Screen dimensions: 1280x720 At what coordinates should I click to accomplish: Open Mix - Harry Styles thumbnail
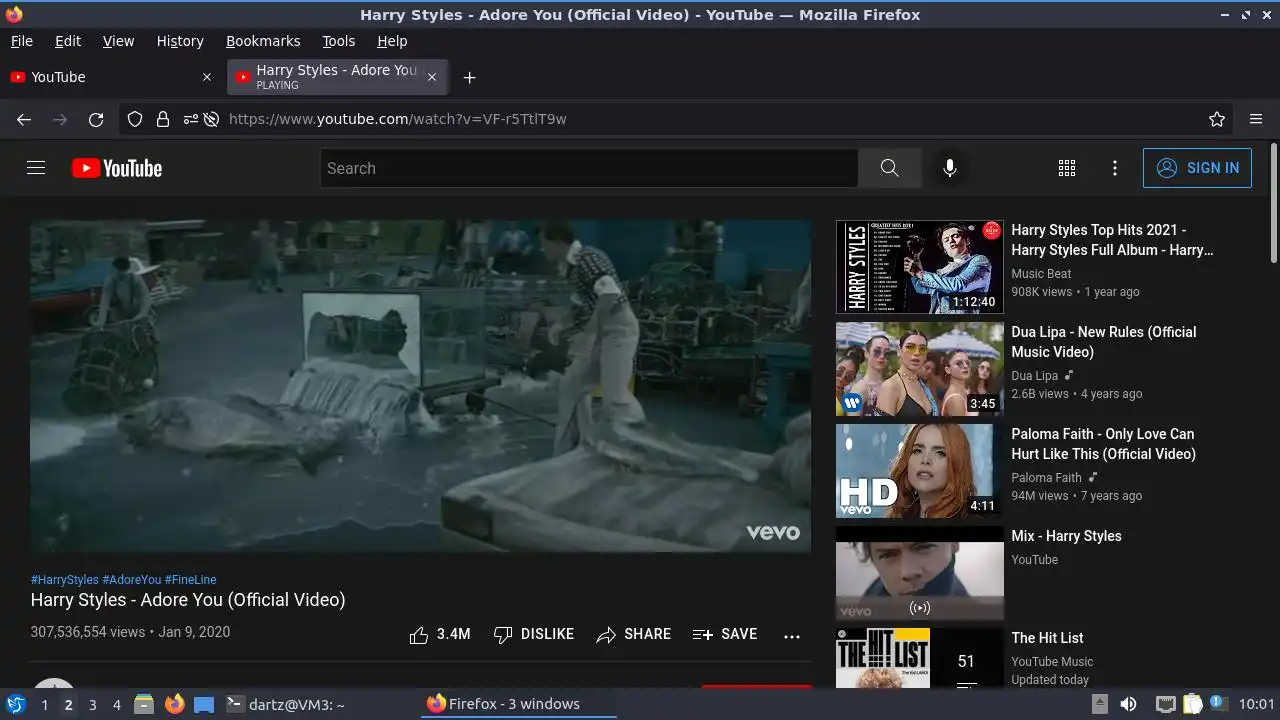[x=919, y=573]
